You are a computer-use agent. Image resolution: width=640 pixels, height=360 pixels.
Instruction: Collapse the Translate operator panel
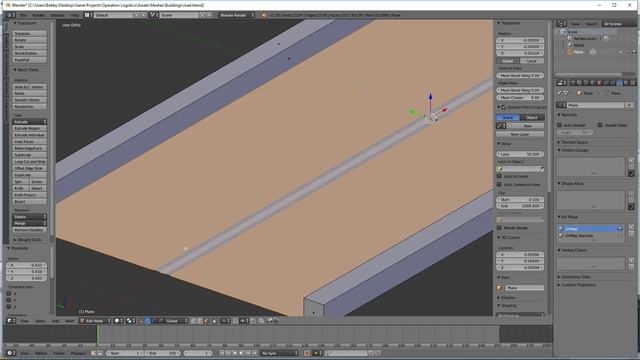pos(18,248)
